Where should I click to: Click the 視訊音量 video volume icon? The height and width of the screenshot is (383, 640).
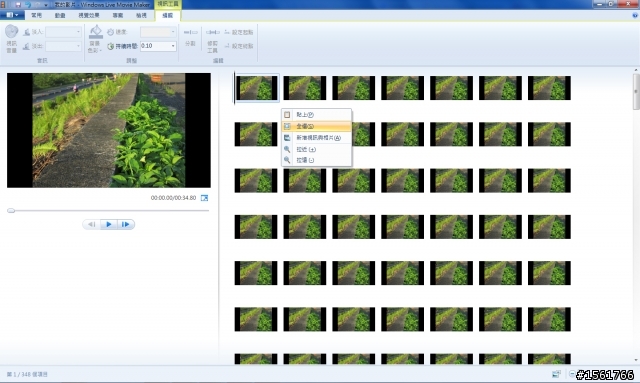(x=11, y=39)
